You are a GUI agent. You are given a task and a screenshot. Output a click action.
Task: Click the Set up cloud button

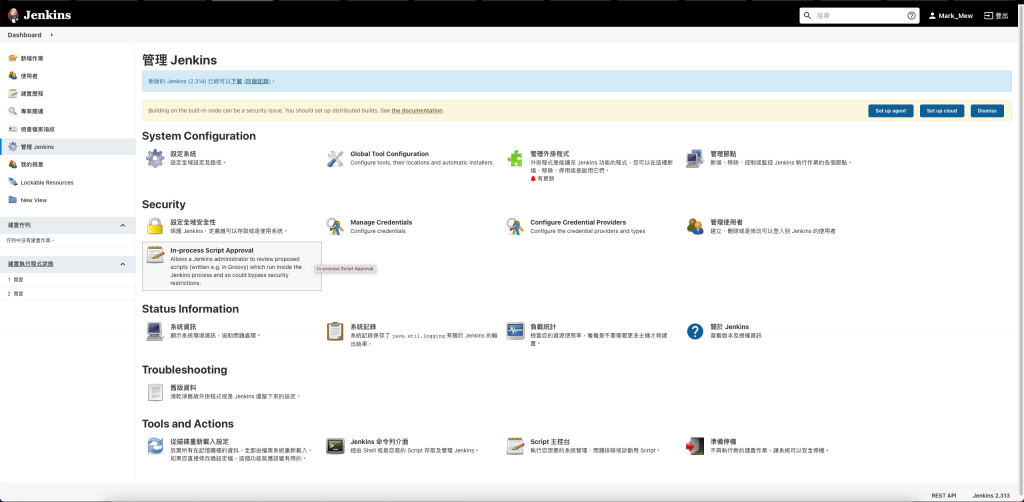tap(942, 111)
